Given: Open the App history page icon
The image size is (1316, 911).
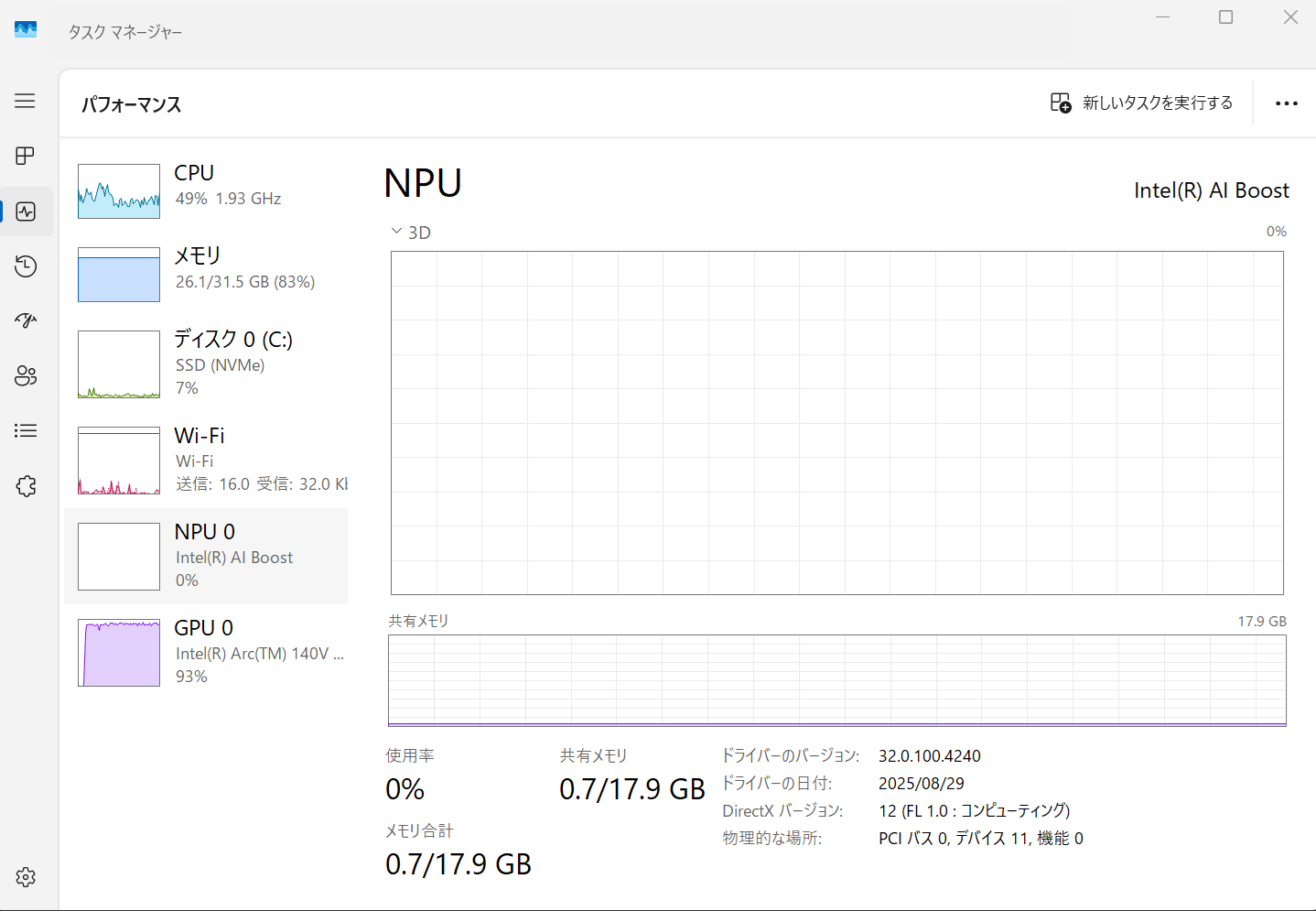Looking at the screenshot, I should click(26, 266).
